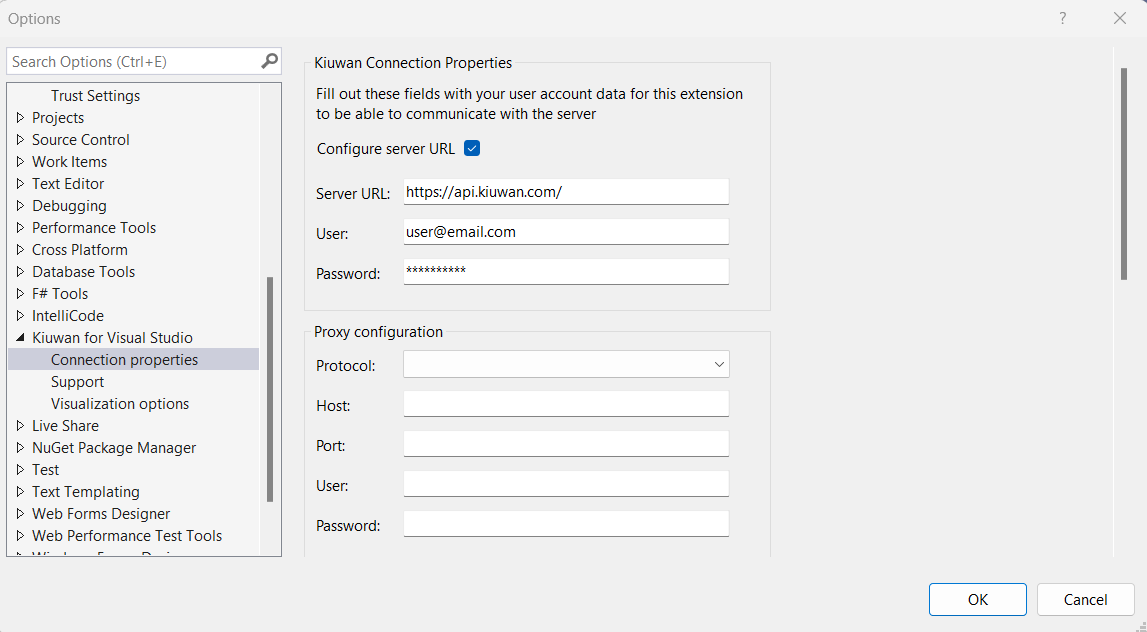The height and width of the screenshot is (632, 1147).
Task: Uncheck the Configure server URL checkbox
Action: [x=471, y=147]
